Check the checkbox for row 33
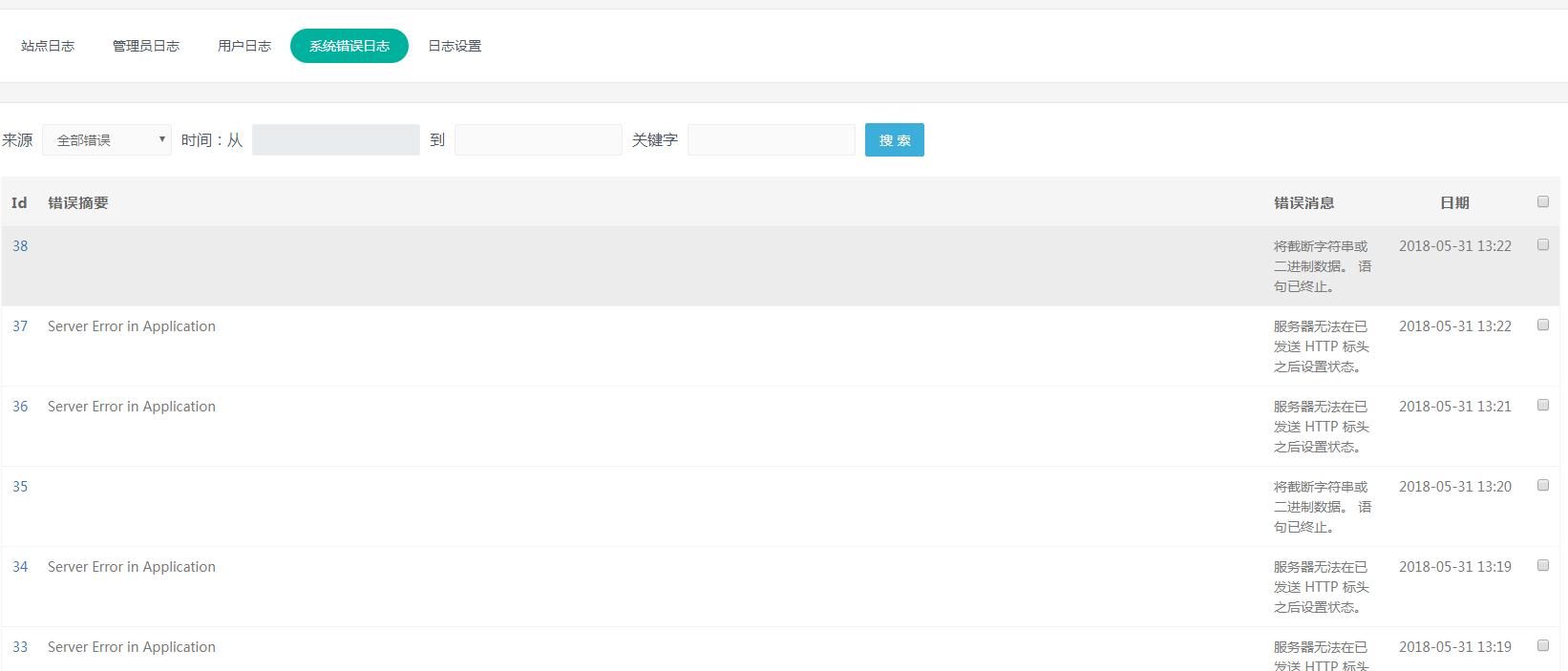The width and height of the screenshot is (1568, 671). [1543, 646]
